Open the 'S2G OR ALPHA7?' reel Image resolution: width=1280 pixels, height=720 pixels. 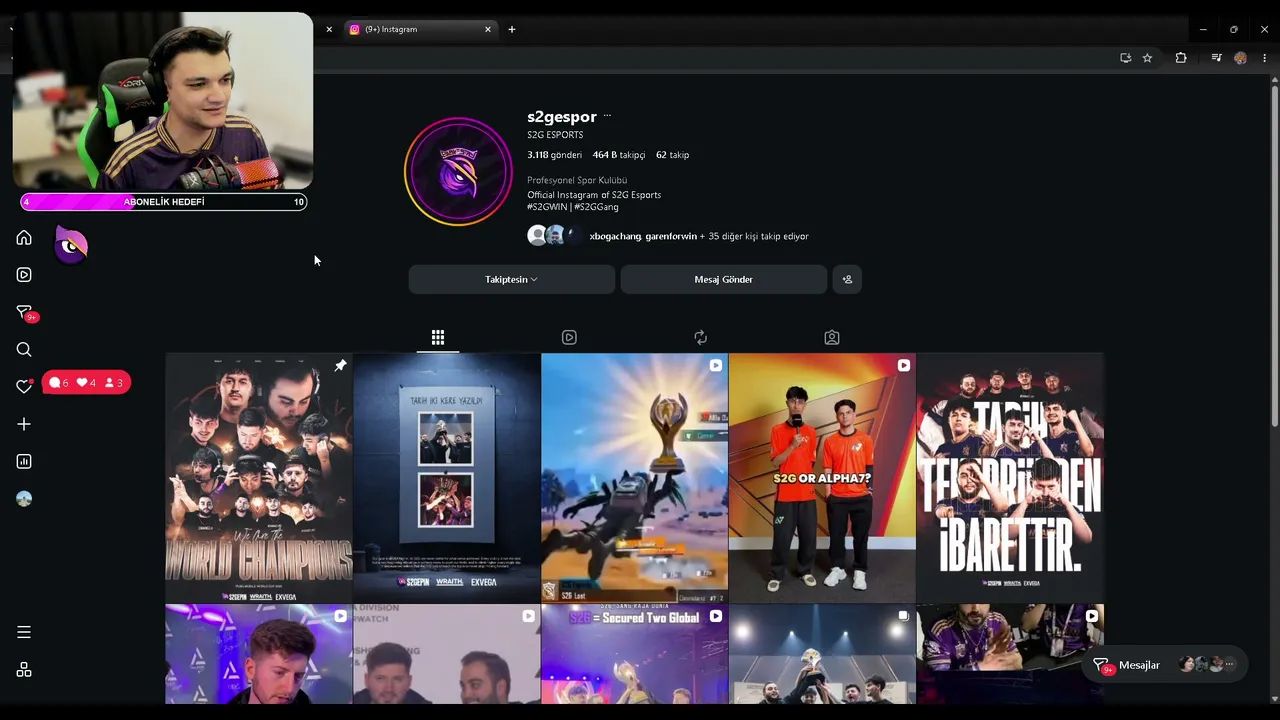pyautogui.click(x=822, y=478)
